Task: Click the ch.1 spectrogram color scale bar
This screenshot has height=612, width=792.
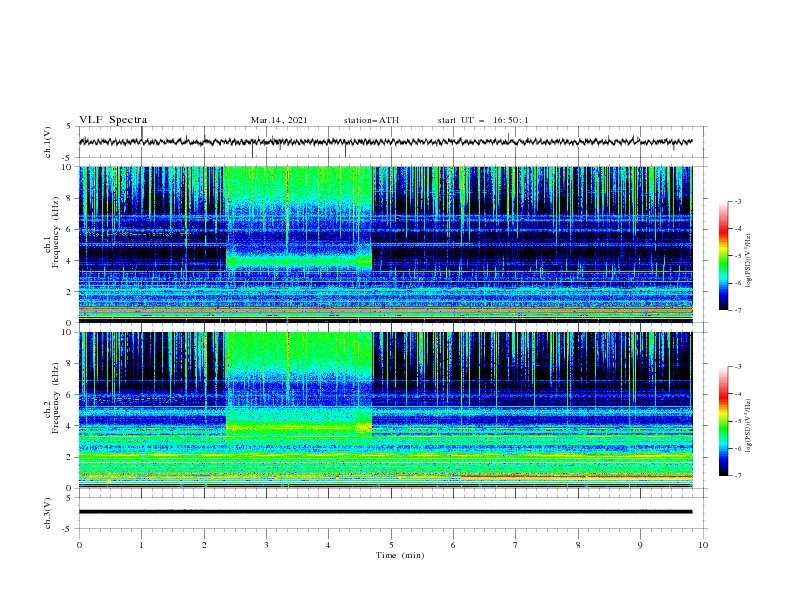Action: tap(723, 256)
